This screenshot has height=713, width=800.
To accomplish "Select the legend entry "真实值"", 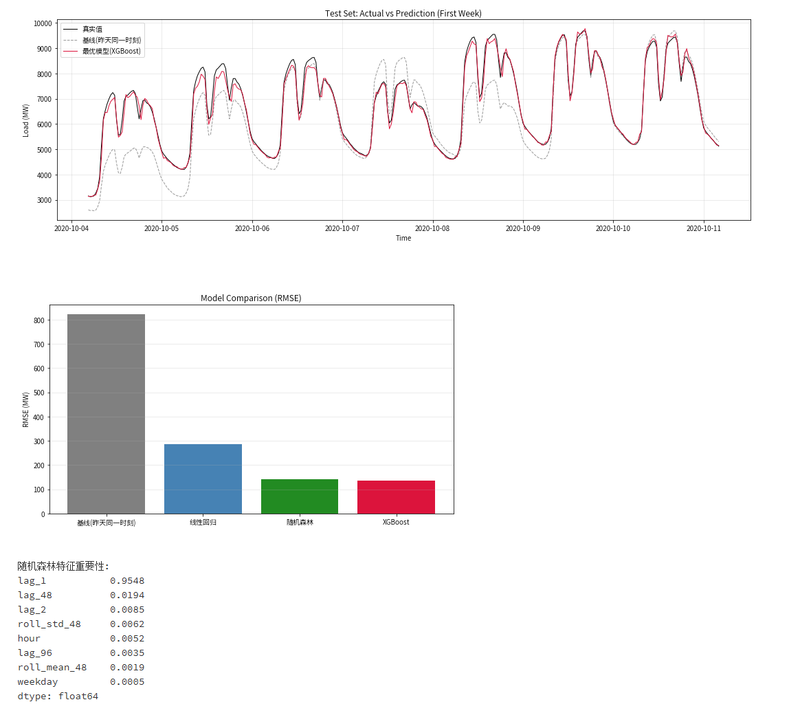I will [x=92, y=29].
